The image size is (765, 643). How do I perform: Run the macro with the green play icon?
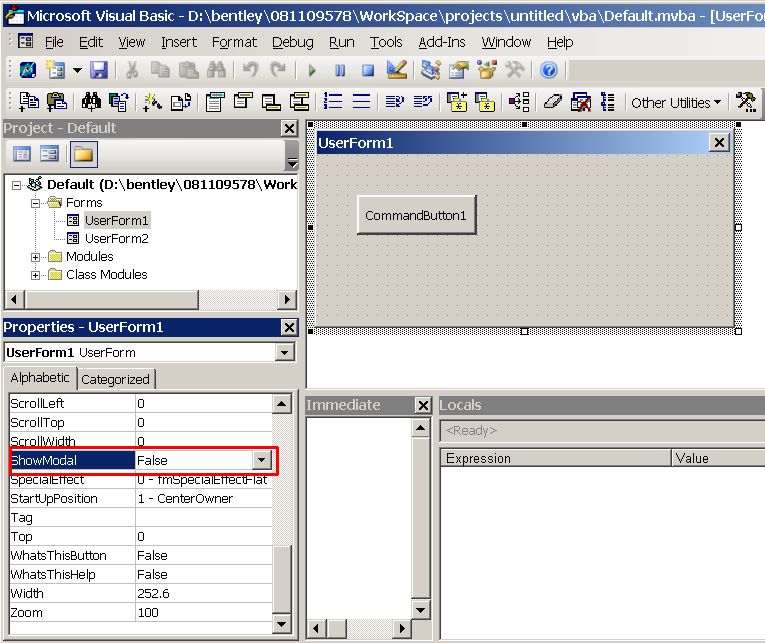(x=312, y=71)
